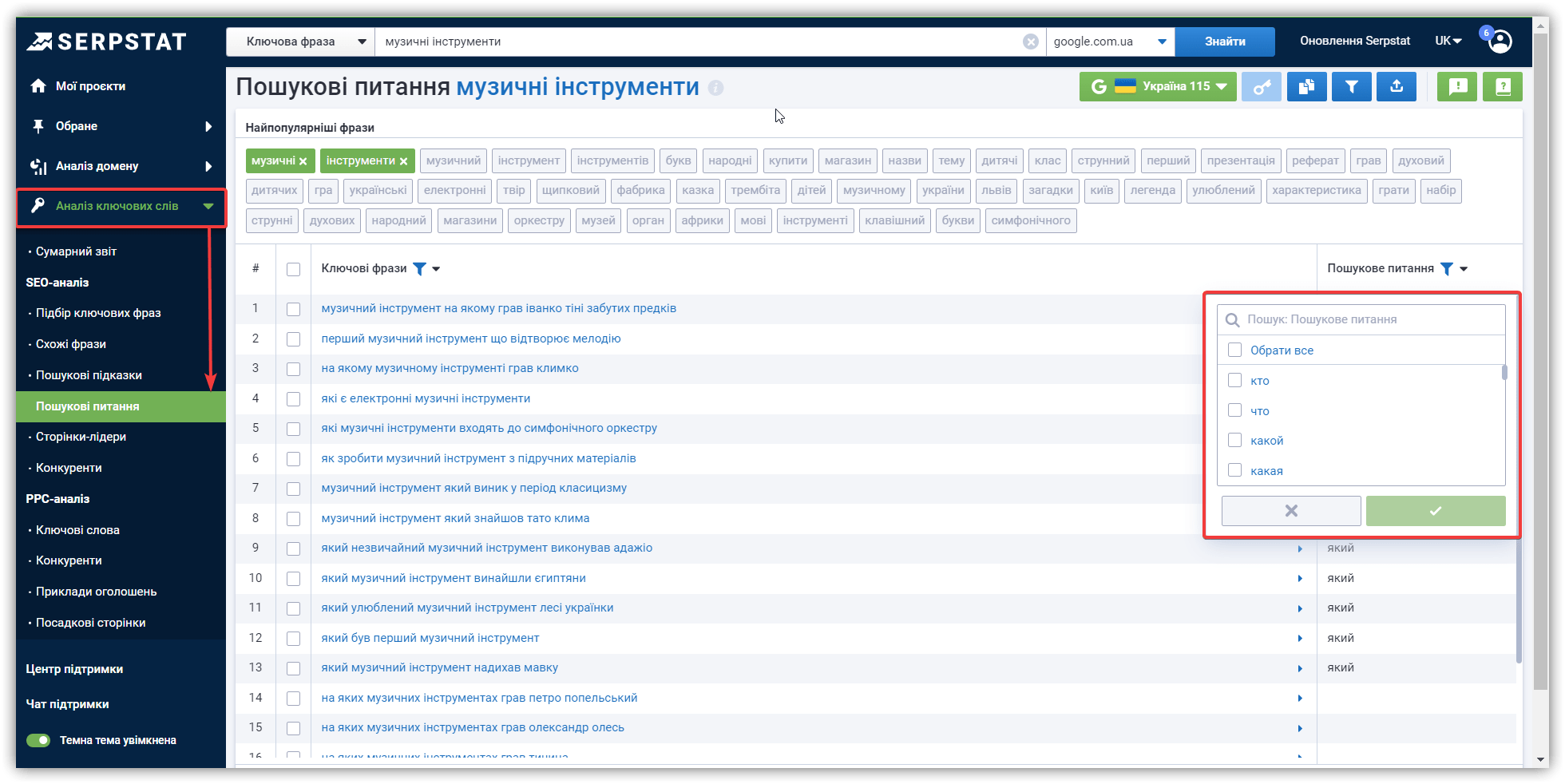Open the Оновлення Serpstat link
Image resolution: width=1565 pixels, height=784 pixels.
[x=1355, y=41]
